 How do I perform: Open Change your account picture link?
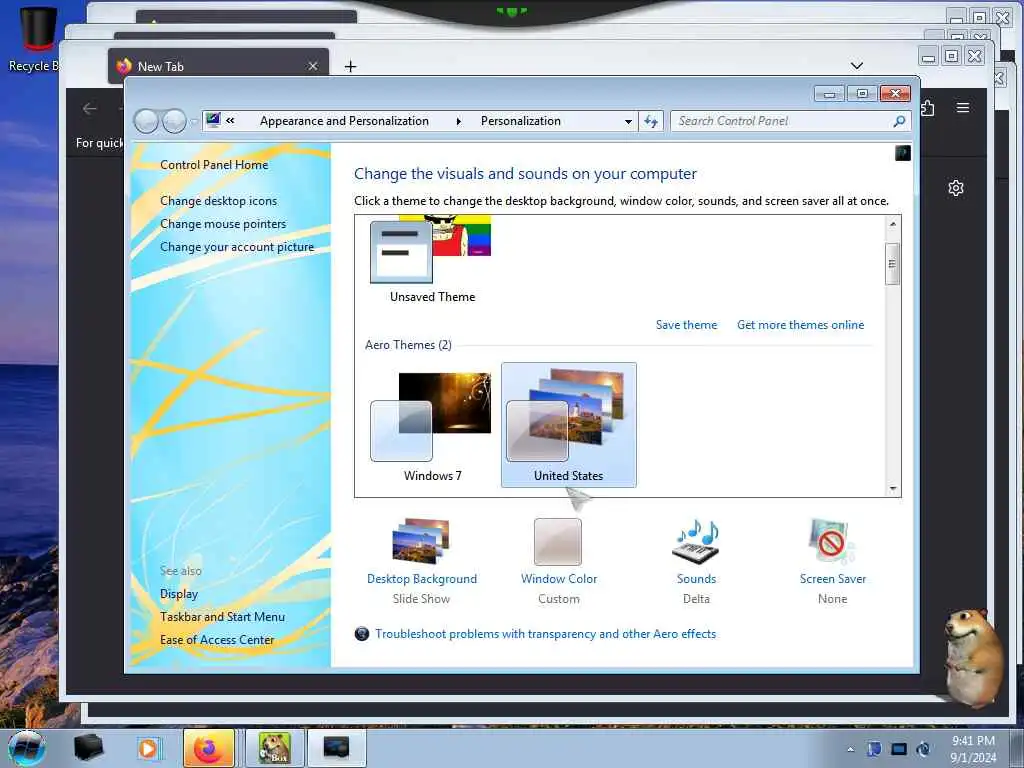pos(237,247)
